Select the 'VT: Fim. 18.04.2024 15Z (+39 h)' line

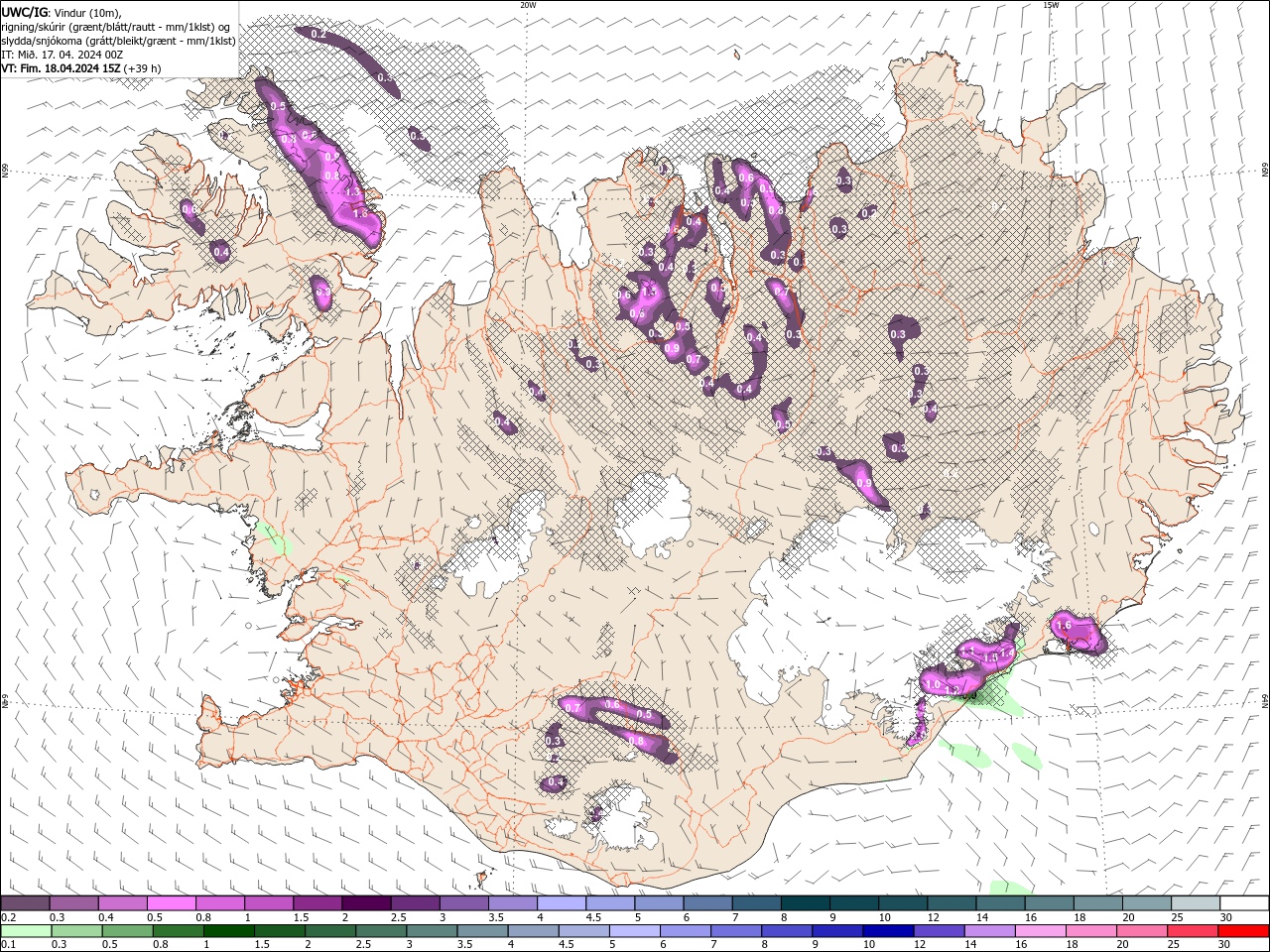pos(81,68)
